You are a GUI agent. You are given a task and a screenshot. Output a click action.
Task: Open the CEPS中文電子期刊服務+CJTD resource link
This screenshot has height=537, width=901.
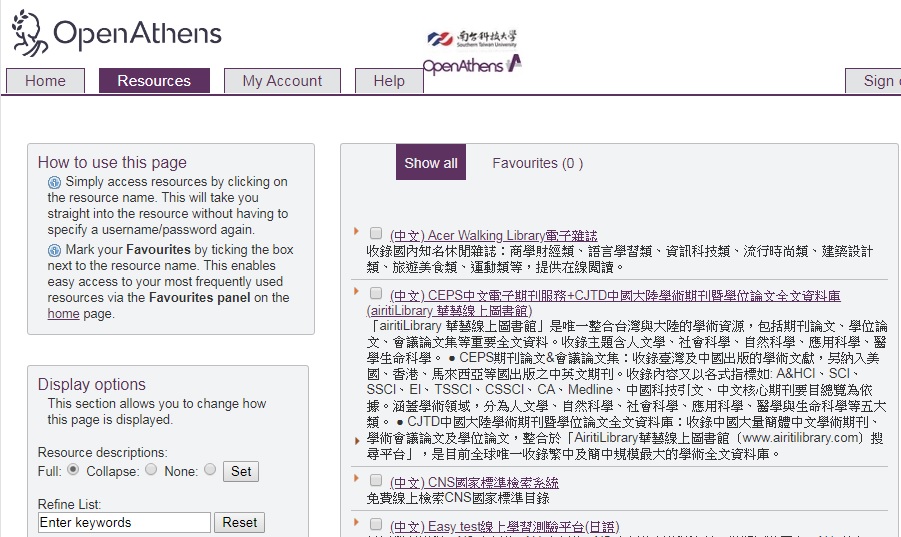(x=603, y=303)
